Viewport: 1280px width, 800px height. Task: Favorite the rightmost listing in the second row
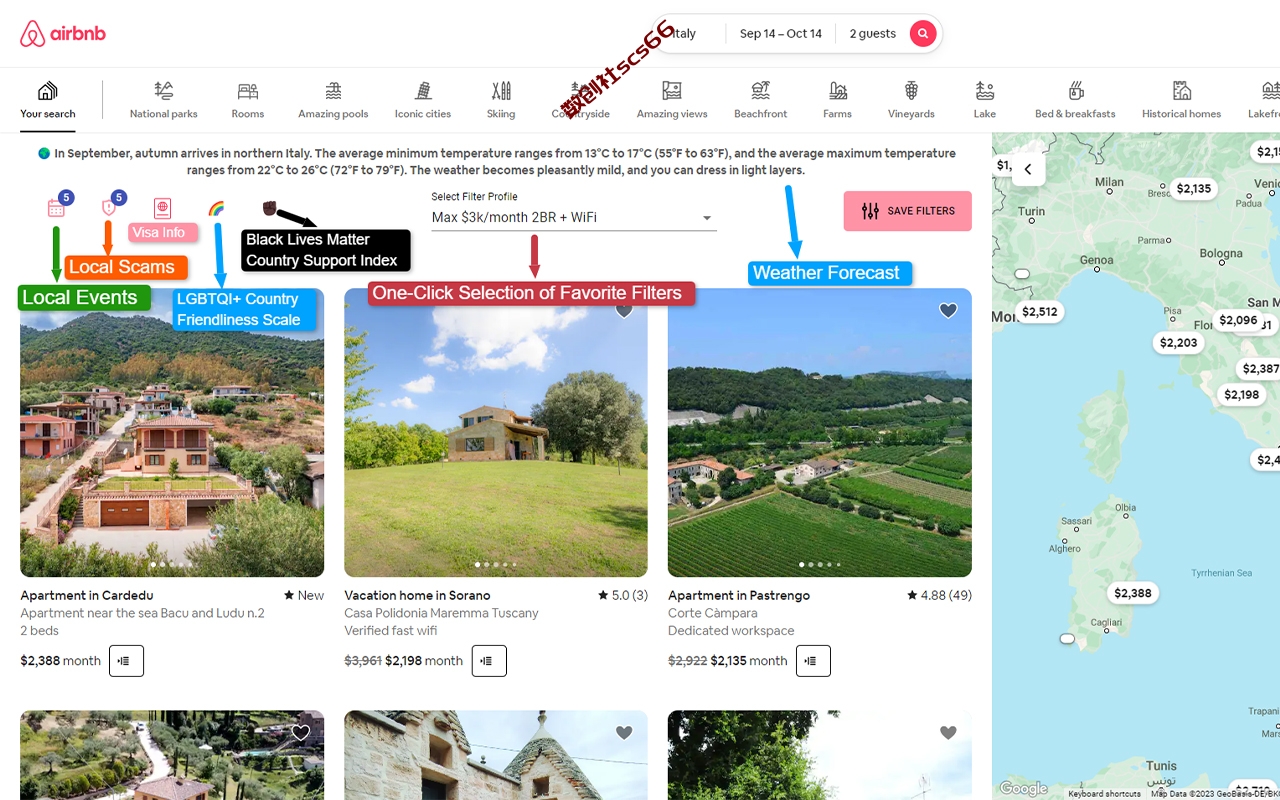(x=948, y=733)
